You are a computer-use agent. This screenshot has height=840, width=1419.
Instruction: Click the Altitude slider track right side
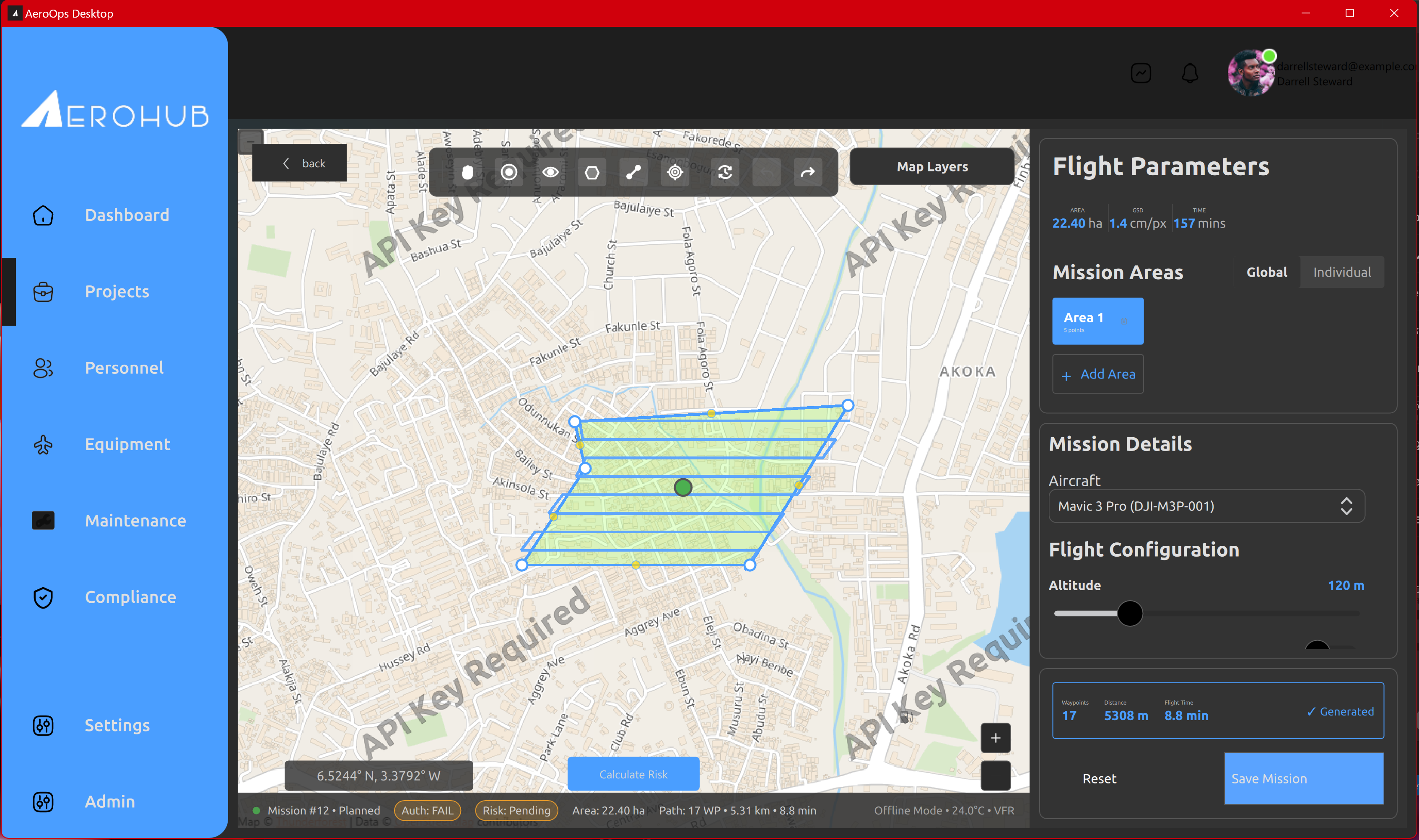(x=1251, y=614)
